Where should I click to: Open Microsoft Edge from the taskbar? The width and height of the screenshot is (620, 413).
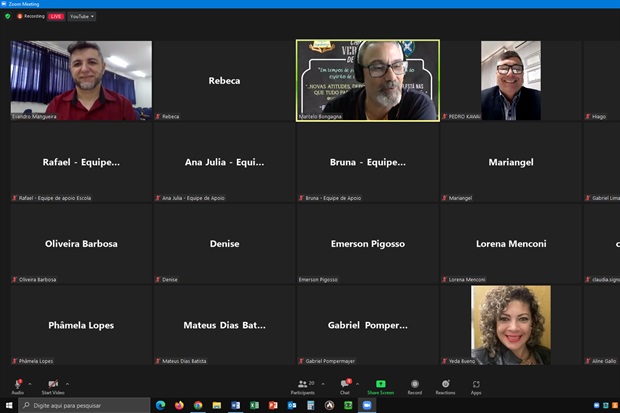point(161,405)
